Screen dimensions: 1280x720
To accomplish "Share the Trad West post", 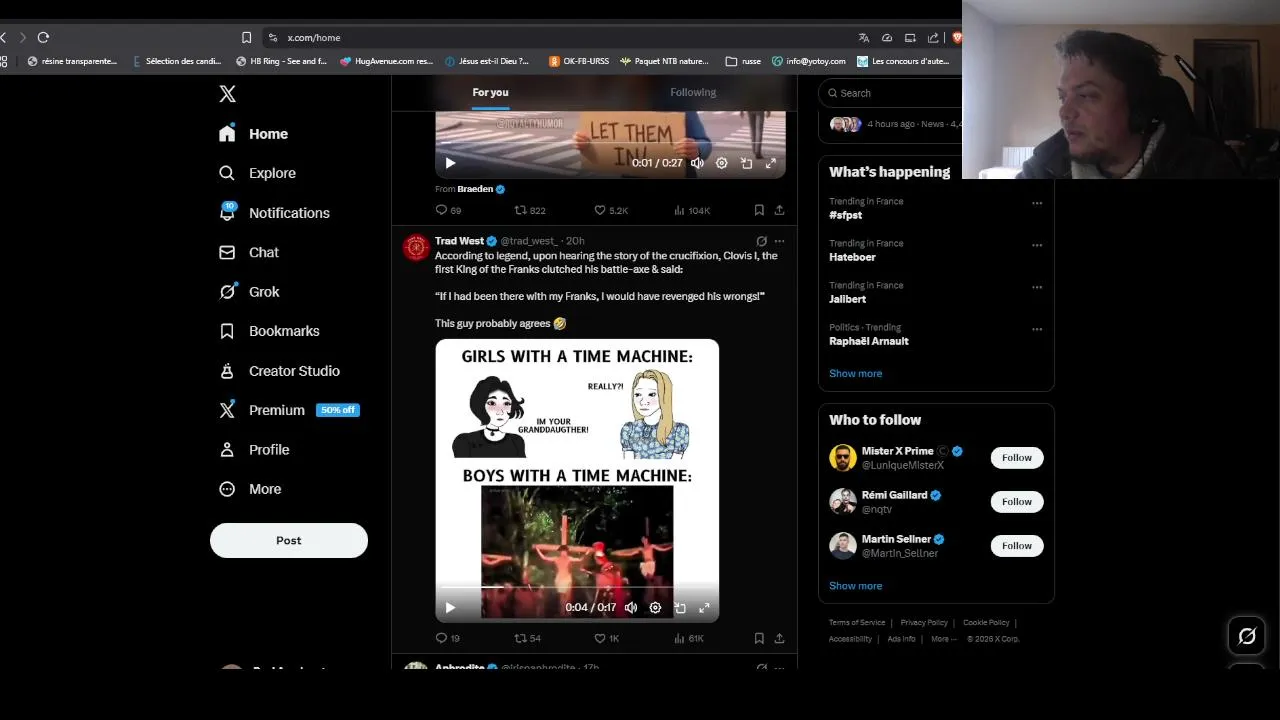I will click(x=779, y=638).
